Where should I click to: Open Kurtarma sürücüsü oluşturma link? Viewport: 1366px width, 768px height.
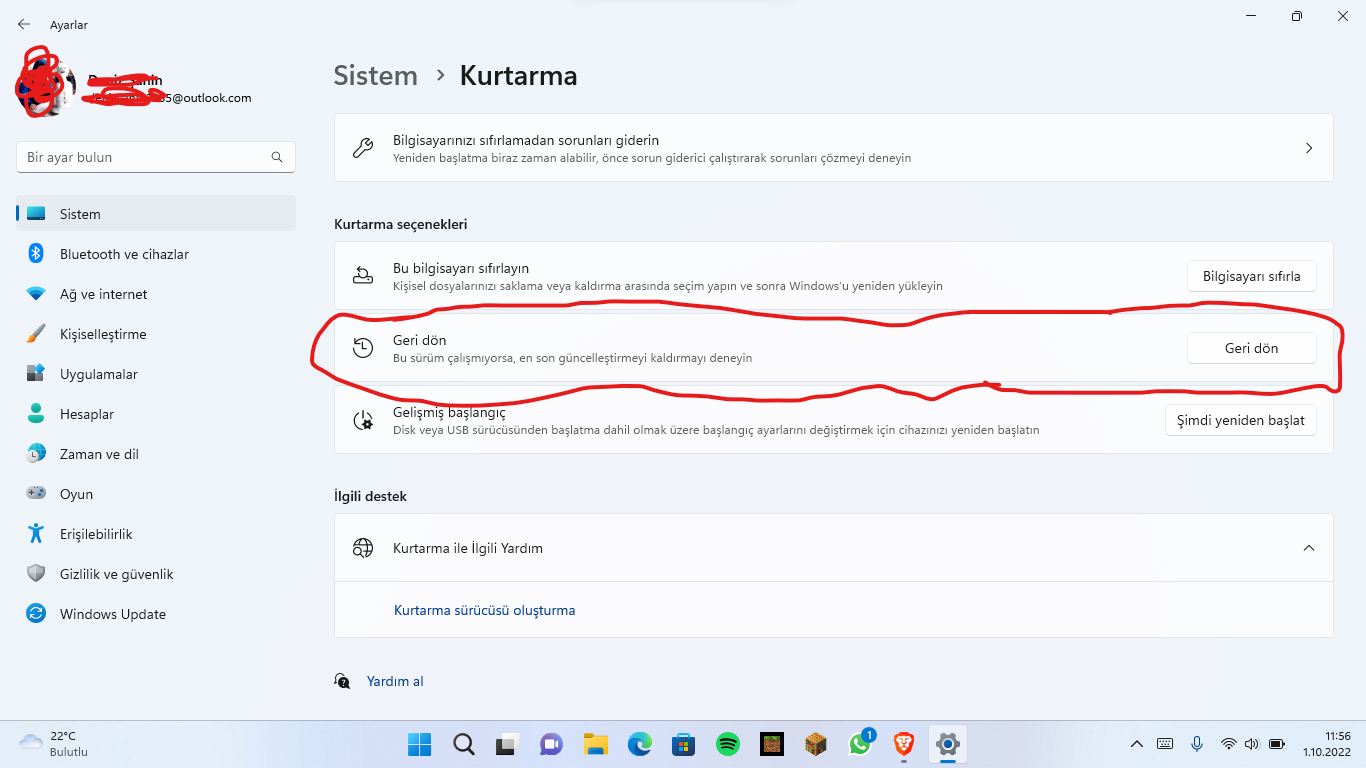click(x=485, y=610)
